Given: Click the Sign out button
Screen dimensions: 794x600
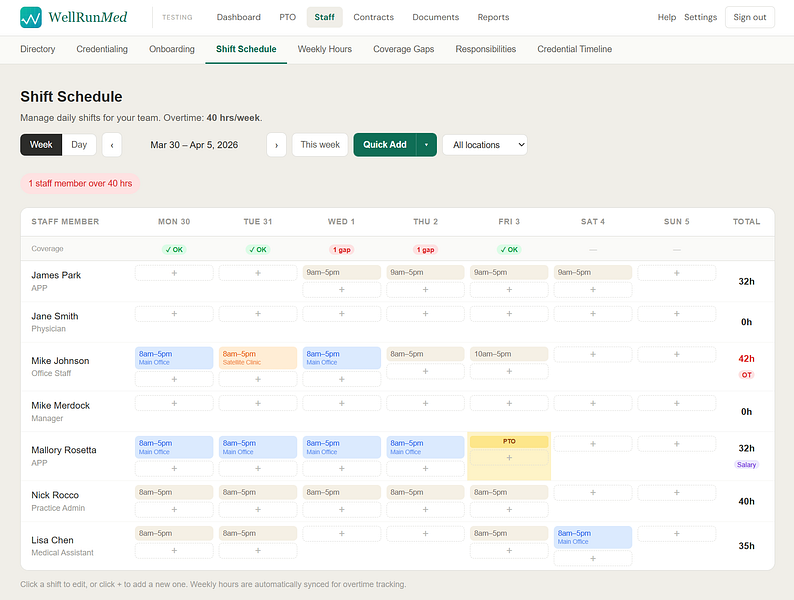Looking at the screenshot, I should tap(750, 17).
